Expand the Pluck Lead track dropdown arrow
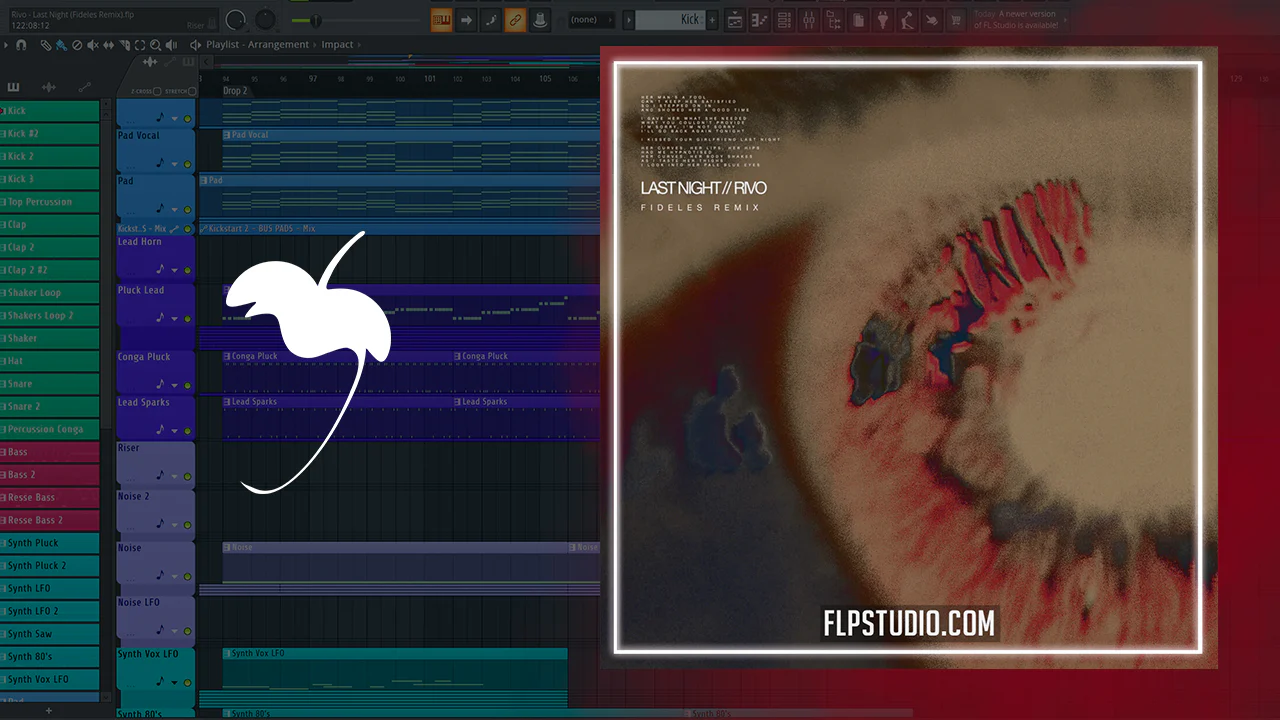 pyautogui.click(x=175, y=319)
